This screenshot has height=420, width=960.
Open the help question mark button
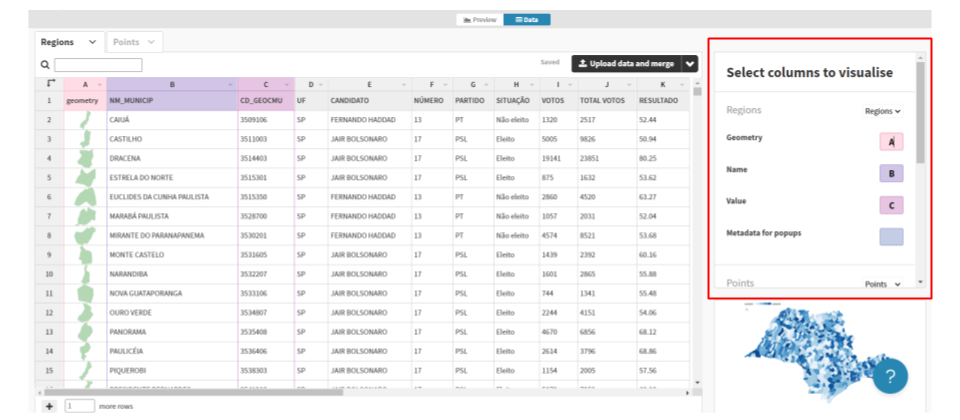pos(890,377)
